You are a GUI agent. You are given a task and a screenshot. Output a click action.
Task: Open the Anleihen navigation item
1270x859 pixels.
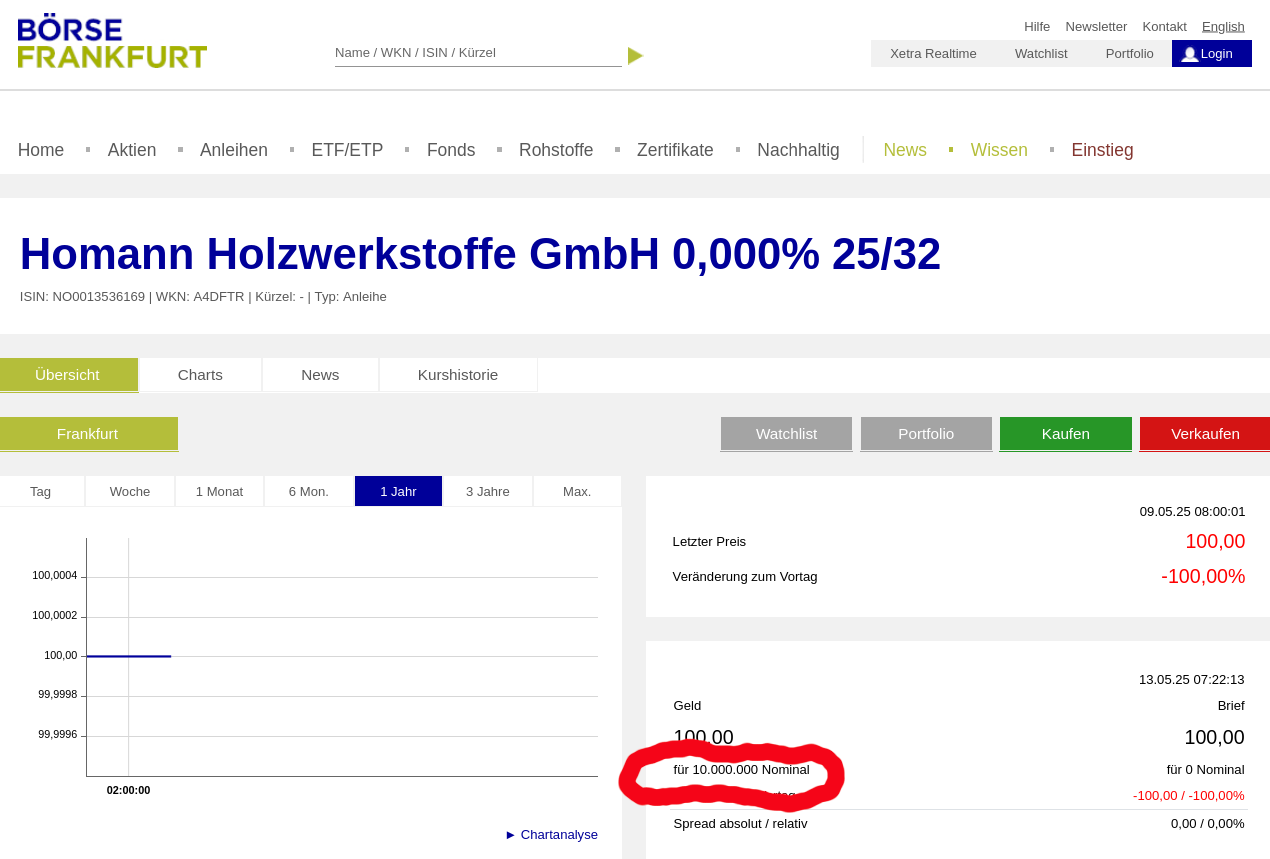point(234,150)
